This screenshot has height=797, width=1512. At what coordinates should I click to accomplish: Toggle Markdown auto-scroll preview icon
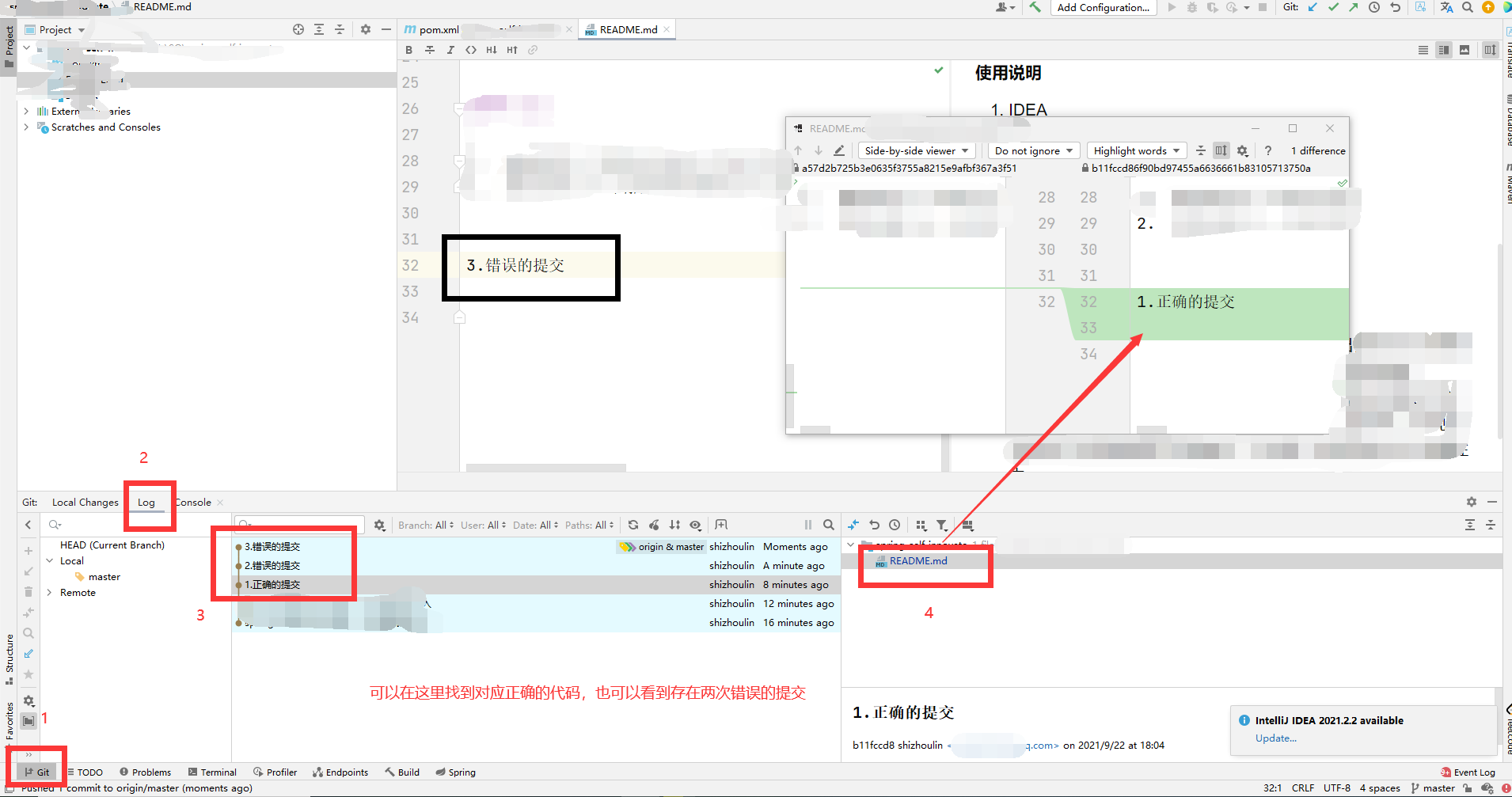pyautogui.click(x=1491, y=50)
